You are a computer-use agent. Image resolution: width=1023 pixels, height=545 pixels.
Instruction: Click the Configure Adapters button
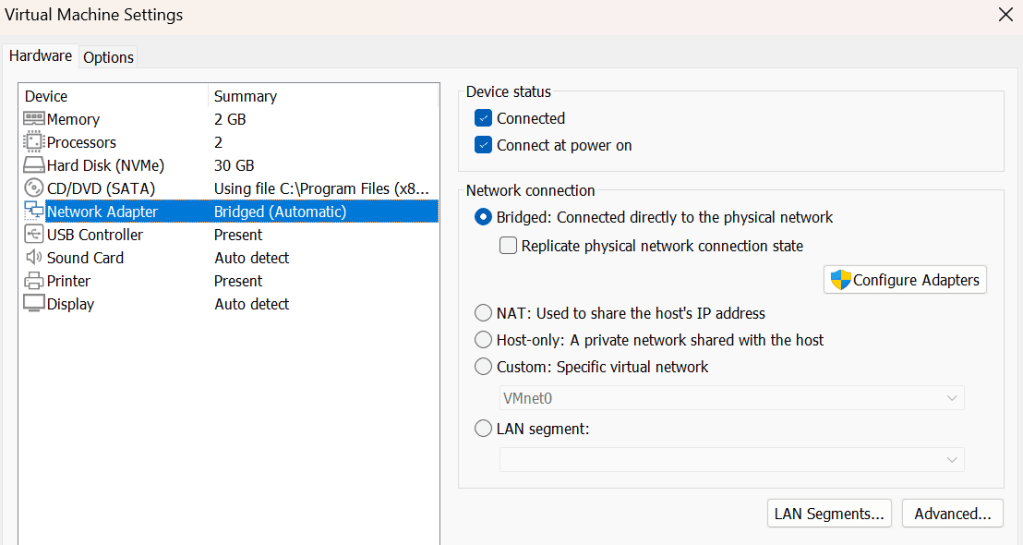pyautogui.click(x=905, y=280)
